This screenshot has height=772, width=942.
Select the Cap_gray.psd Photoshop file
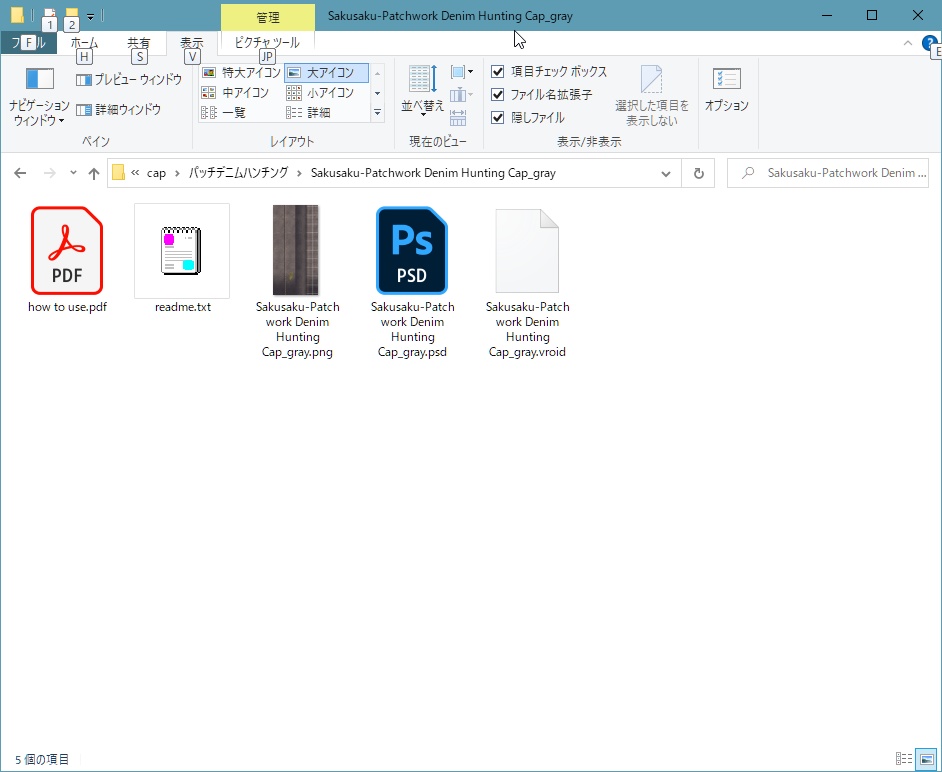coord(412,281)
